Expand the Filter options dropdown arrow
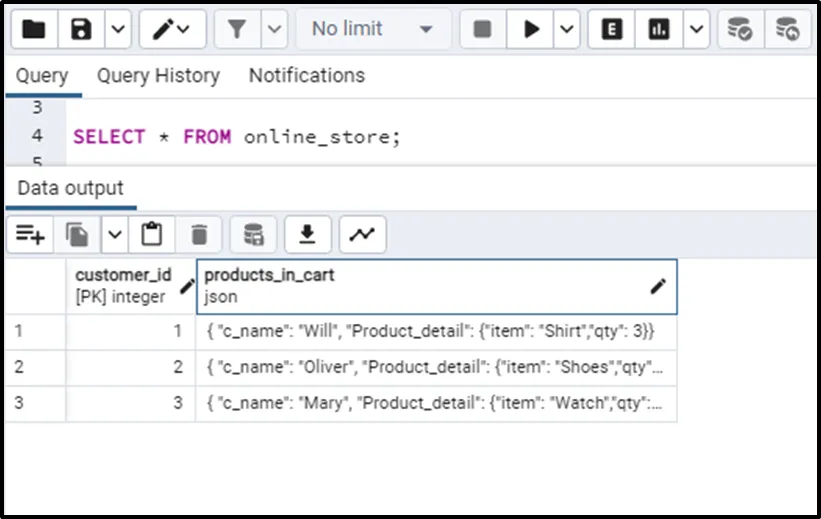The height and width of the screenshot is (519, 821). 274,30
